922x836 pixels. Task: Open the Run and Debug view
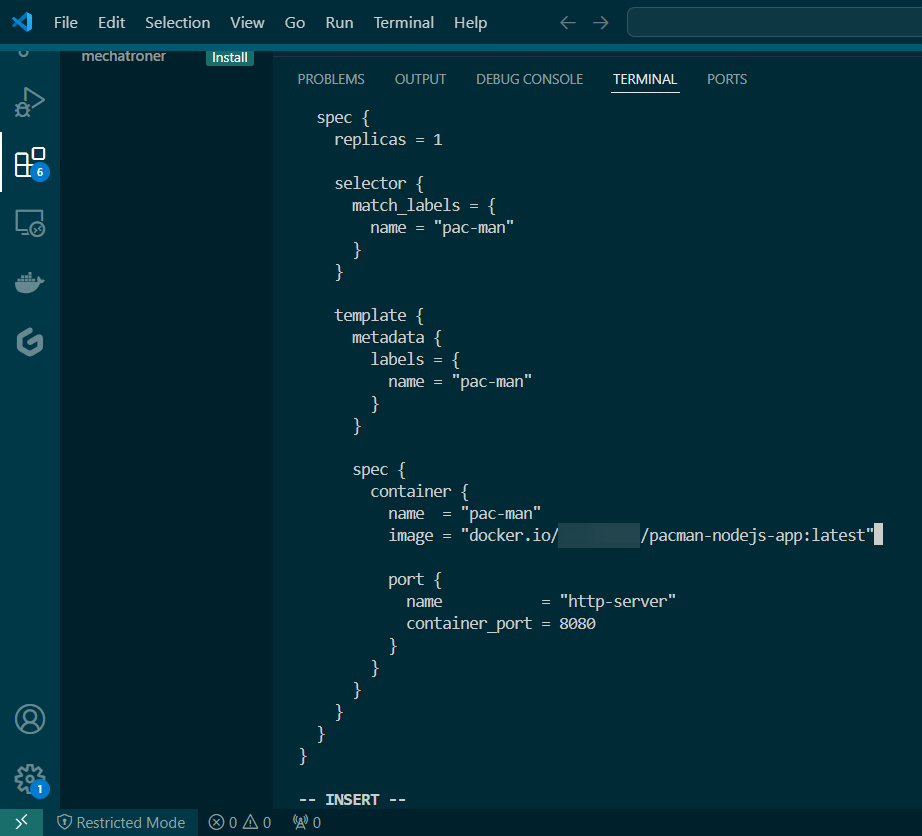(29, 102)
